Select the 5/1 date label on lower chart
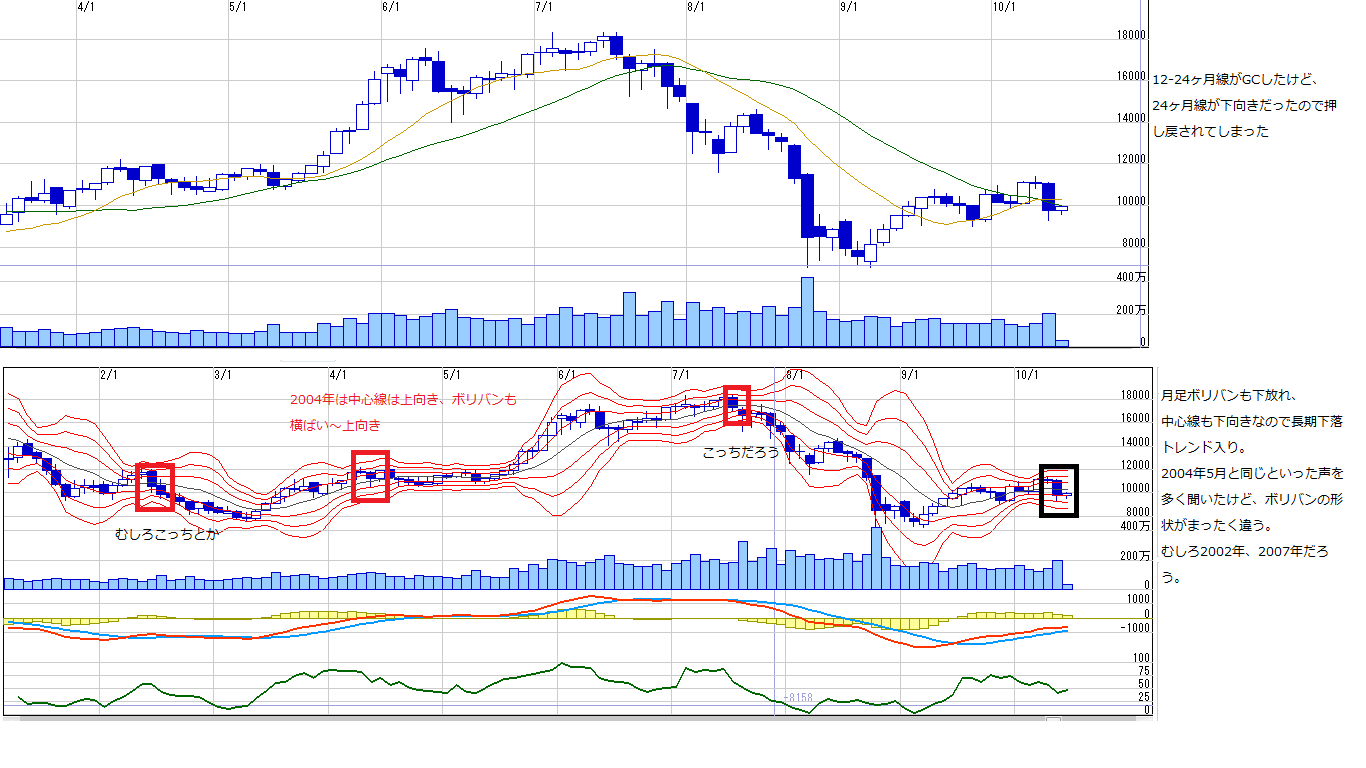Viewport: 1366px width, 768px height. point(451,375)
